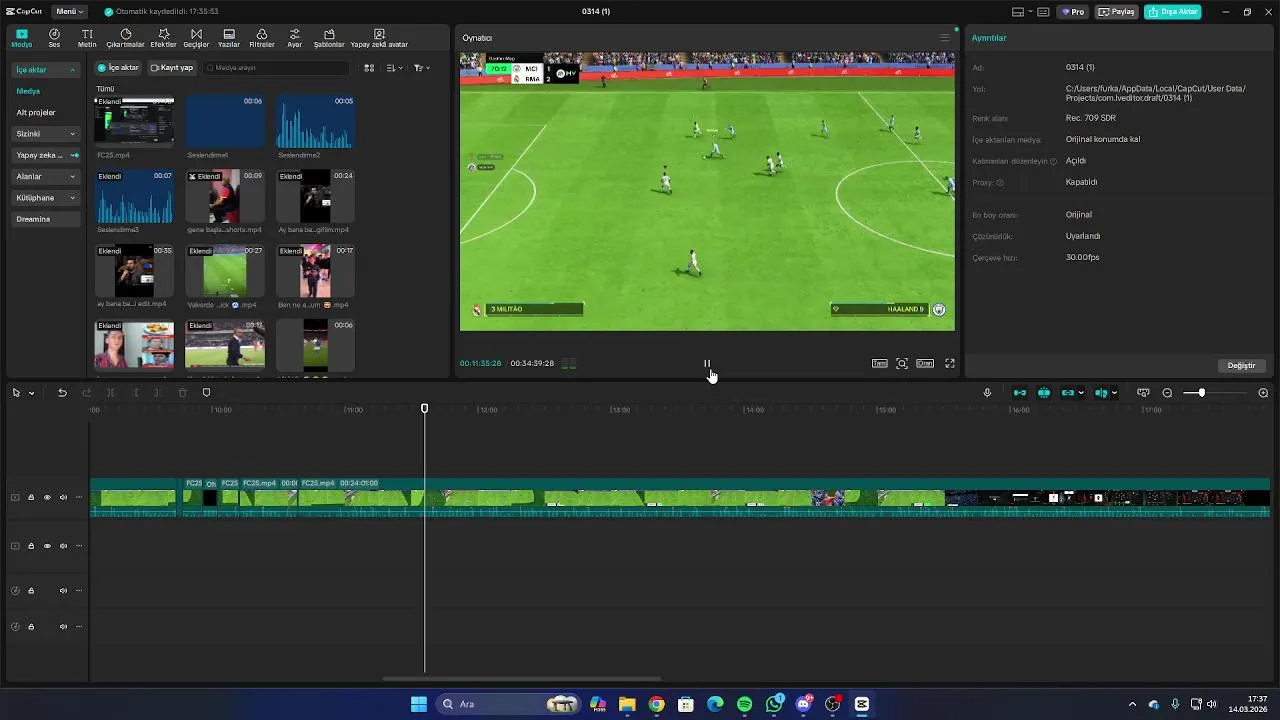Mute the main video track
The image size is (1280, 720).
63,497
